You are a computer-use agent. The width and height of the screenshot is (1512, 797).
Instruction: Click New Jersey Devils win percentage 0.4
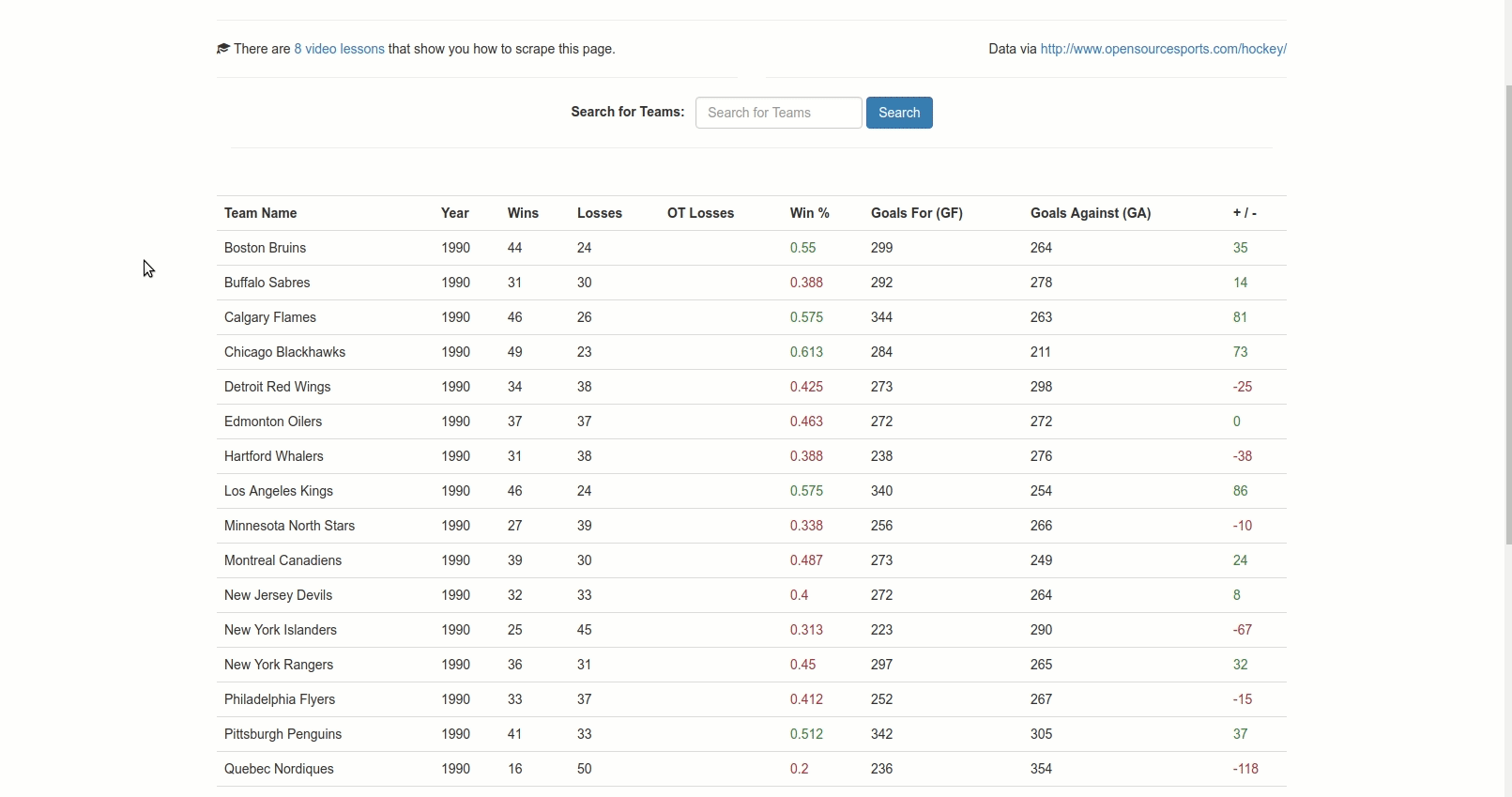click(800, 595)
